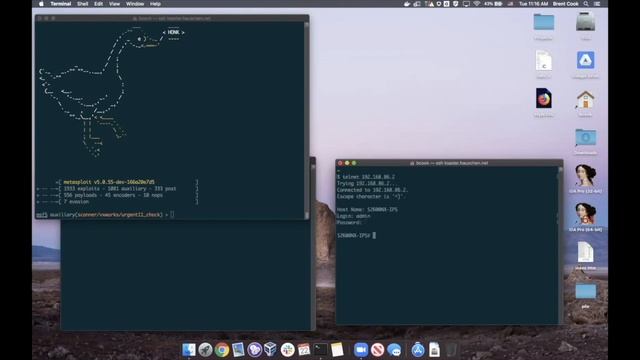Click the Wi-Fi status icon
The image size is (640, 360).
[476, 4]
